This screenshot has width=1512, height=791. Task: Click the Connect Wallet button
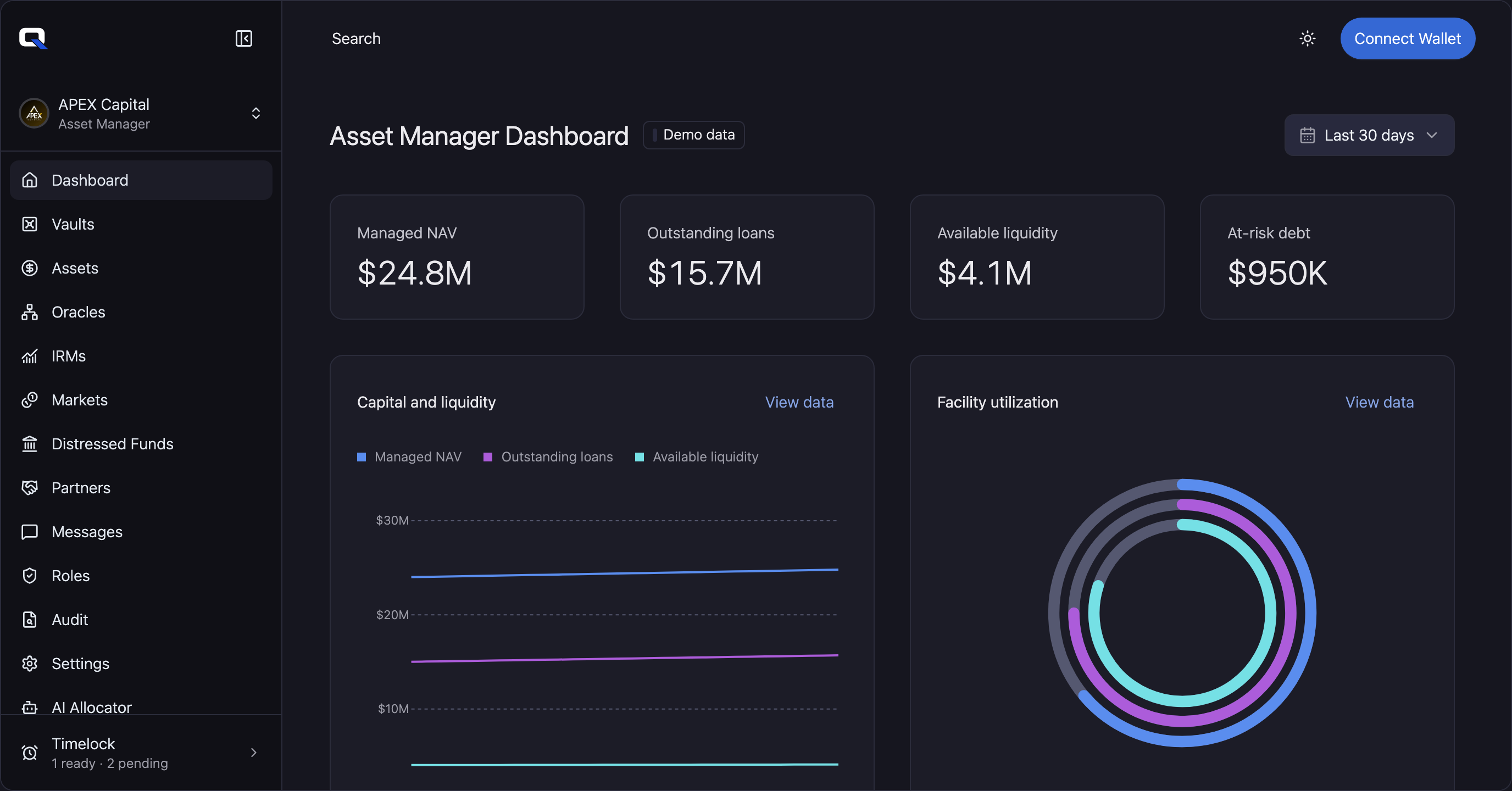pos(1407,39)
